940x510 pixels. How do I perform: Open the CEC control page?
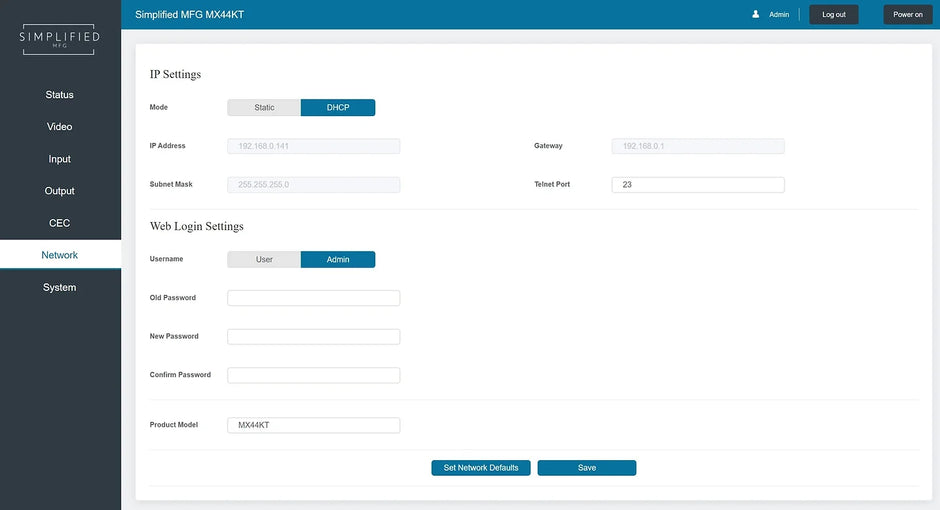[60, 223]
